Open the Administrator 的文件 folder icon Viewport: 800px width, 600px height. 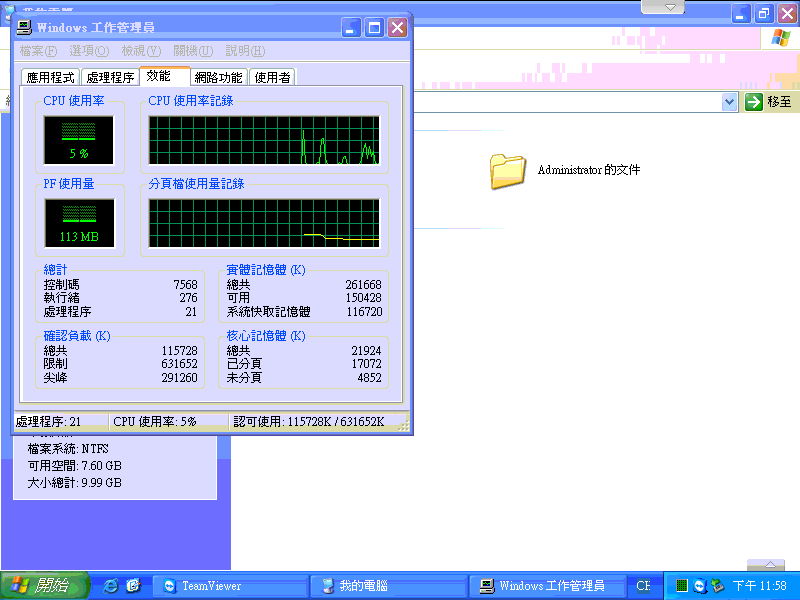tap(507, 171)
